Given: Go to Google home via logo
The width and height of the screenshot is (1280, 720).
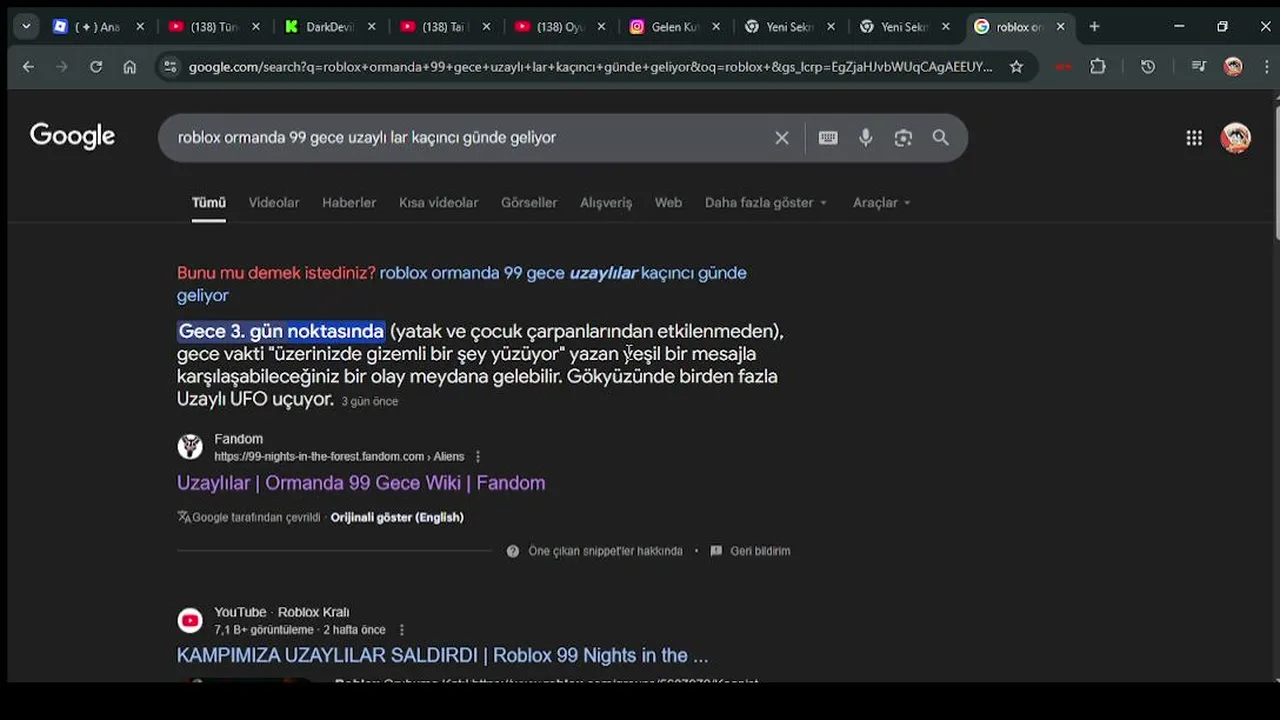Looking at the screenshot, I should click(72, 136).
